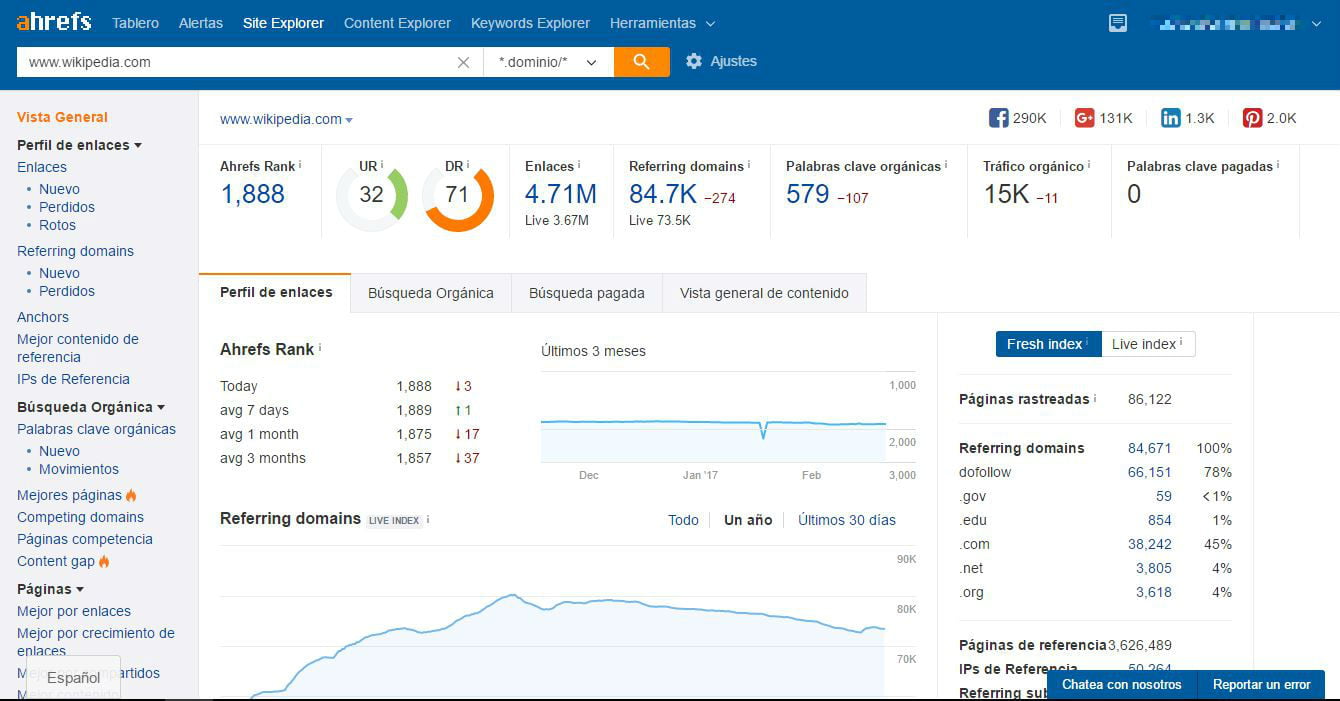This screenshot has height=701, width=1340.
Task: Open the *.dominio/* mode dropdown
Action: [x=548, y=62]
